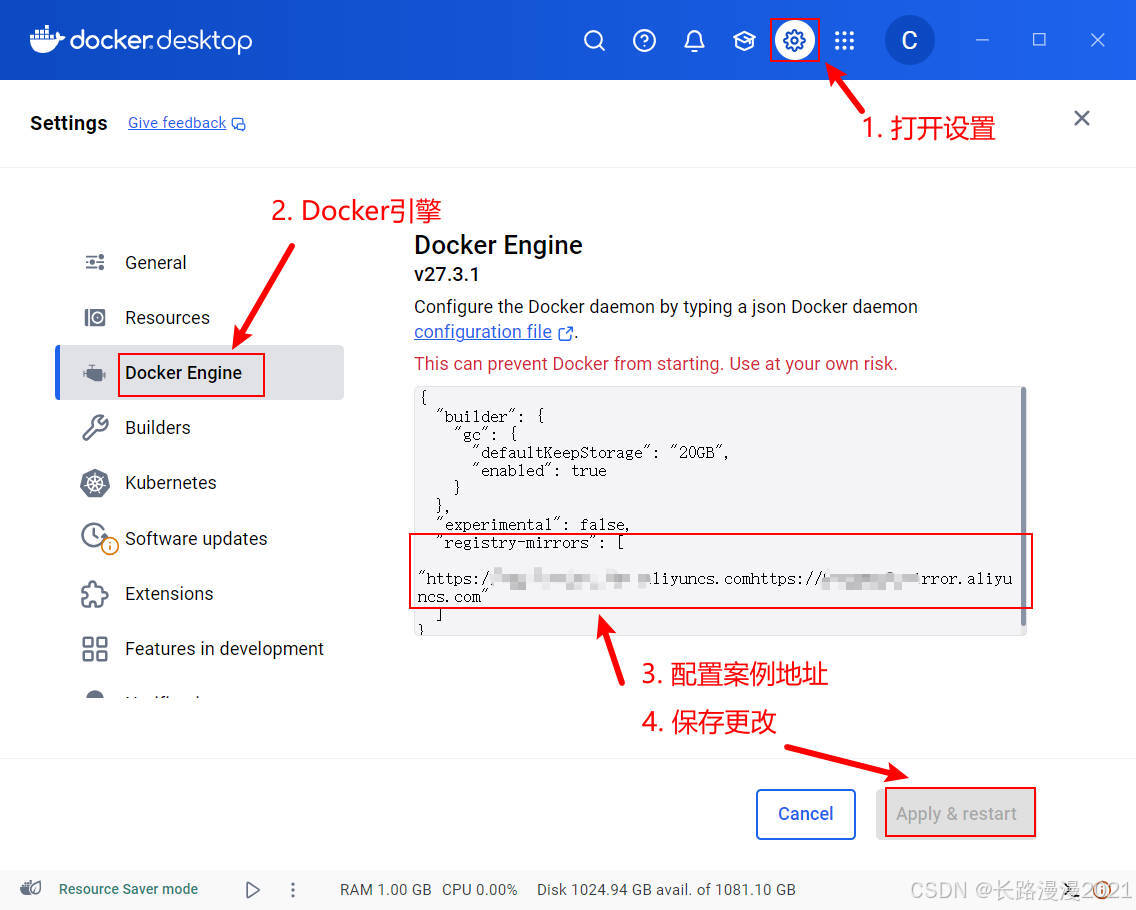Open the apps grid icon
The height and width of the screenshot is (910, 1136).
[x=844, y=41]
